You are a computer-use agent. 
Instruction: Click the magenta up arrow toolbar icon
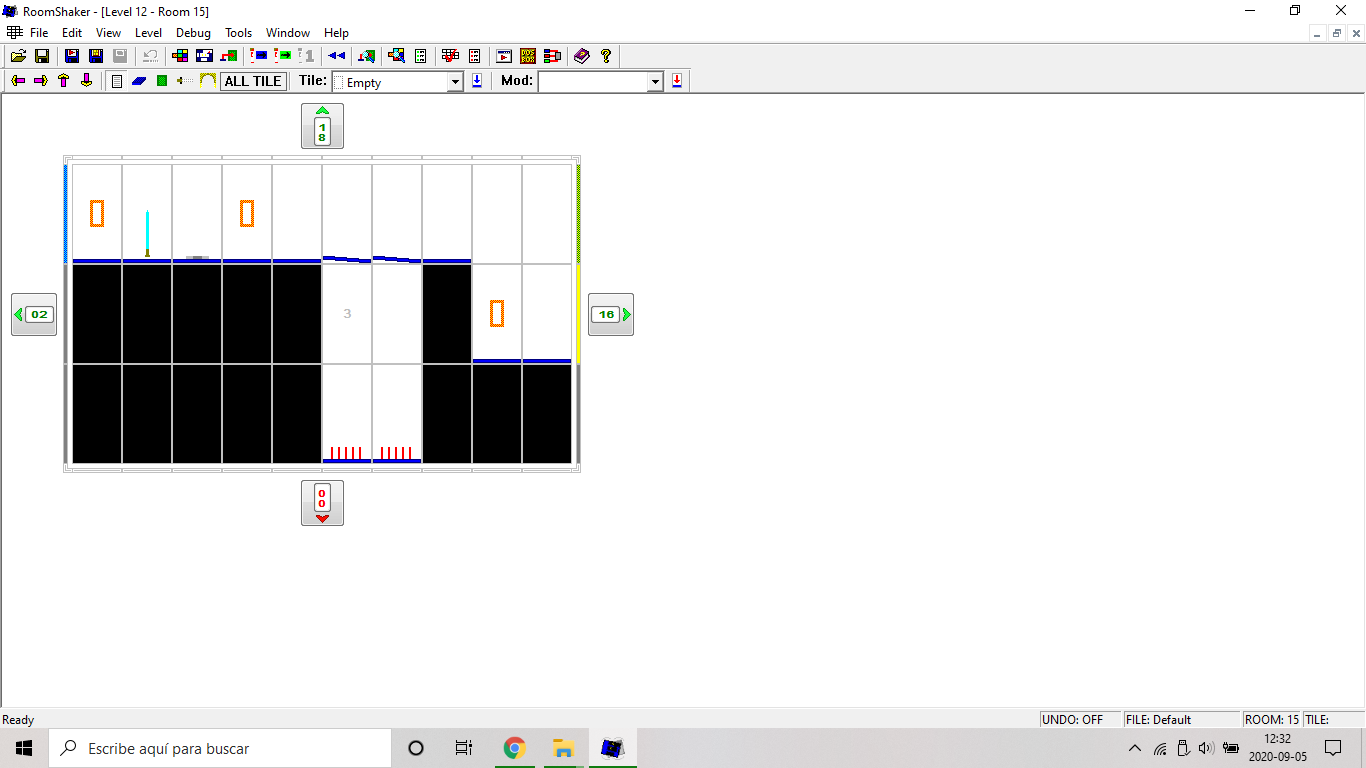pos(63,81)
